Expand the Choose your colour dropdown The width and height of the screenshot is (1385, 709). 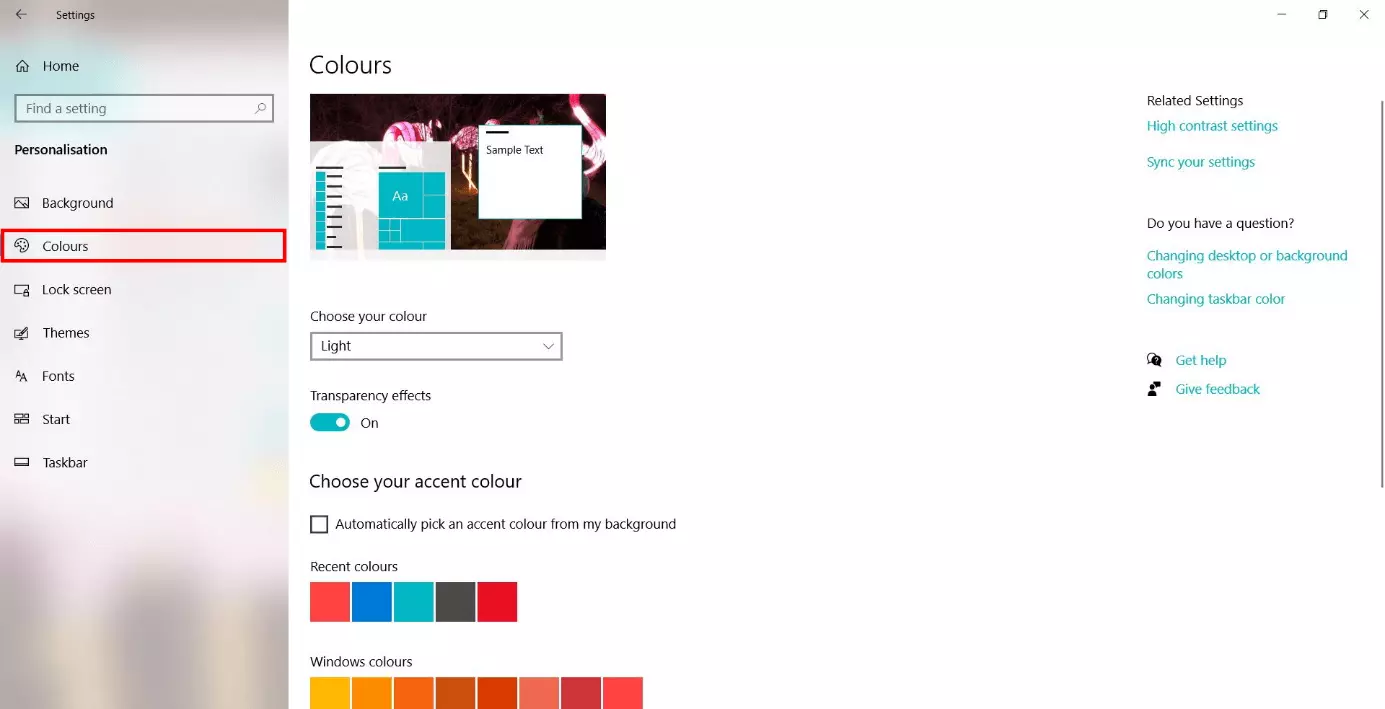pyautogui.click(x=436, y=346)
